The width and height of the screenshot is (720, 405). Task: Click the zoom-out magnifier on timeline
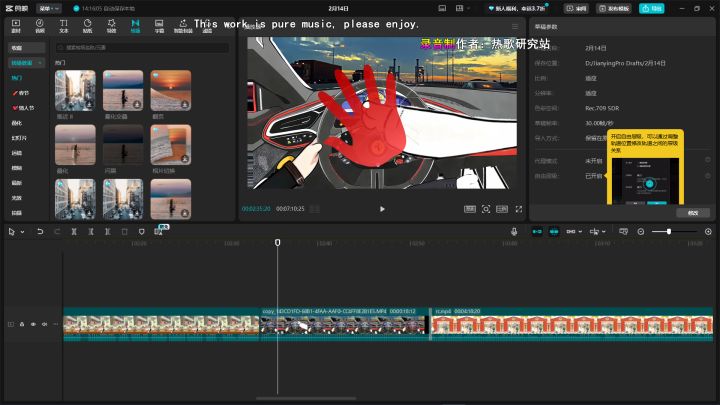click(641, 231)
